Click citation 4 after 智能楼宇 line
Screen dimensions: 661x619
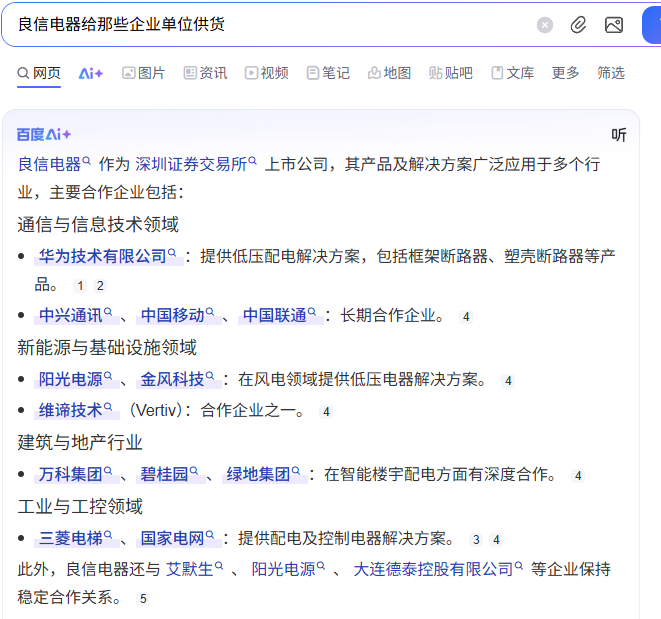point(578,476)
